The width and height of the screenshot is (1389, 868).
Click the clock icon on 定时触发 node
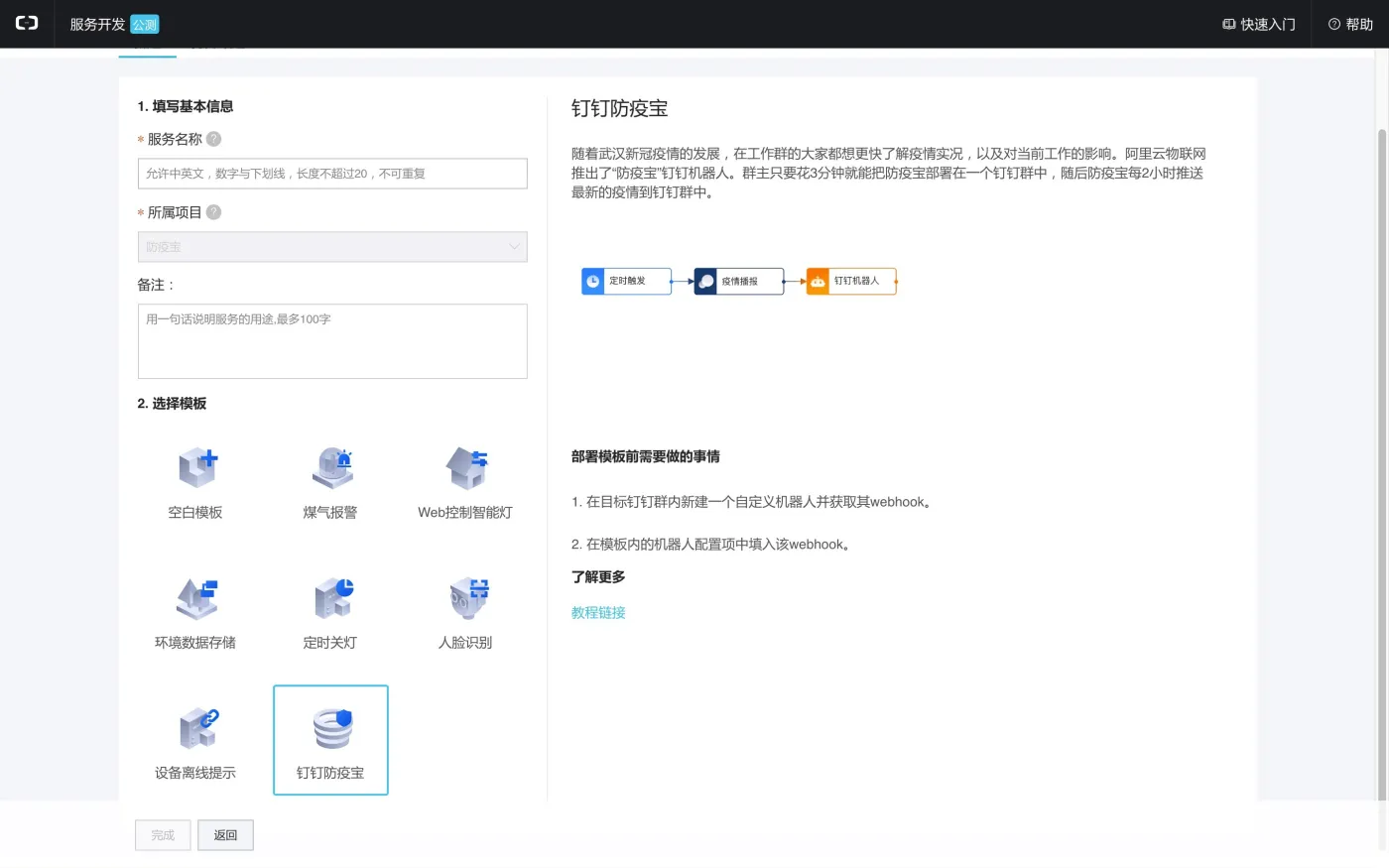click(592, 282)
